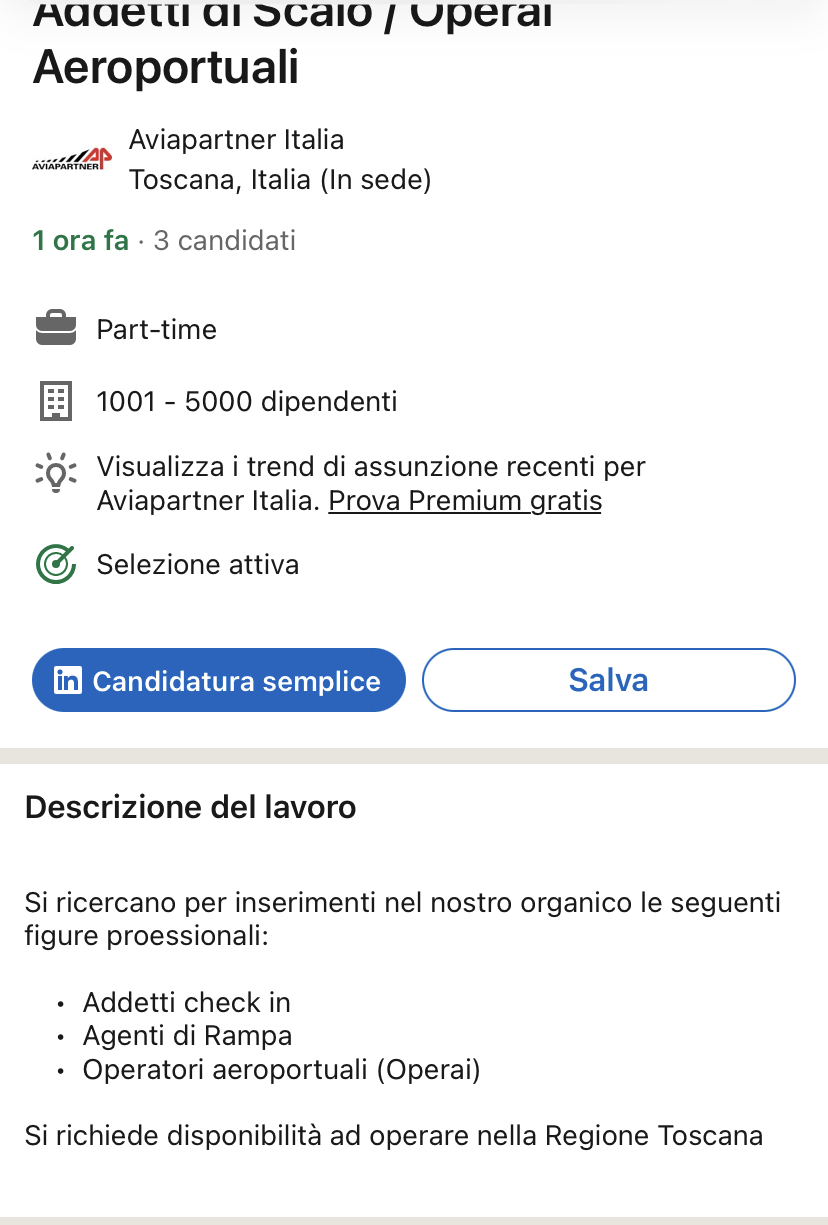Click the LinkedIn icon in Candidatura semplice
This screenshot has height=1225, width=828.
pos(68,681)
